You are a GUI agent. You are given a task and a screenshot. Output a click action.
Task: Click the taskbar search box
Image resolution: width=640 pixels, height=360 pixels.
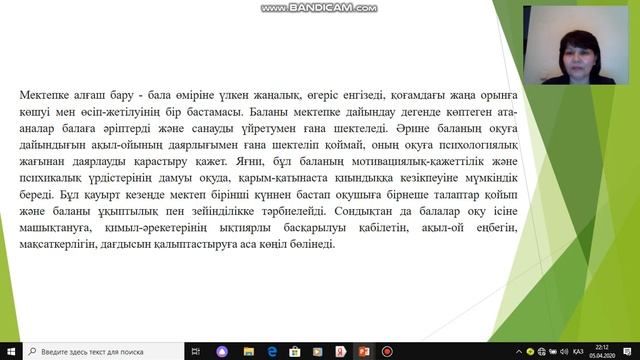pyautogui.click(x=104, y=351)
